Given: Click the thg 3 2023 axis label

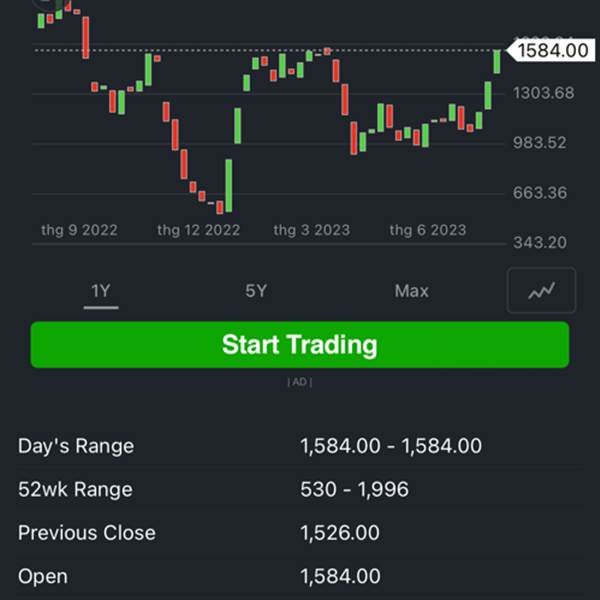Looking at the screenshot, I should click(311, 230).
